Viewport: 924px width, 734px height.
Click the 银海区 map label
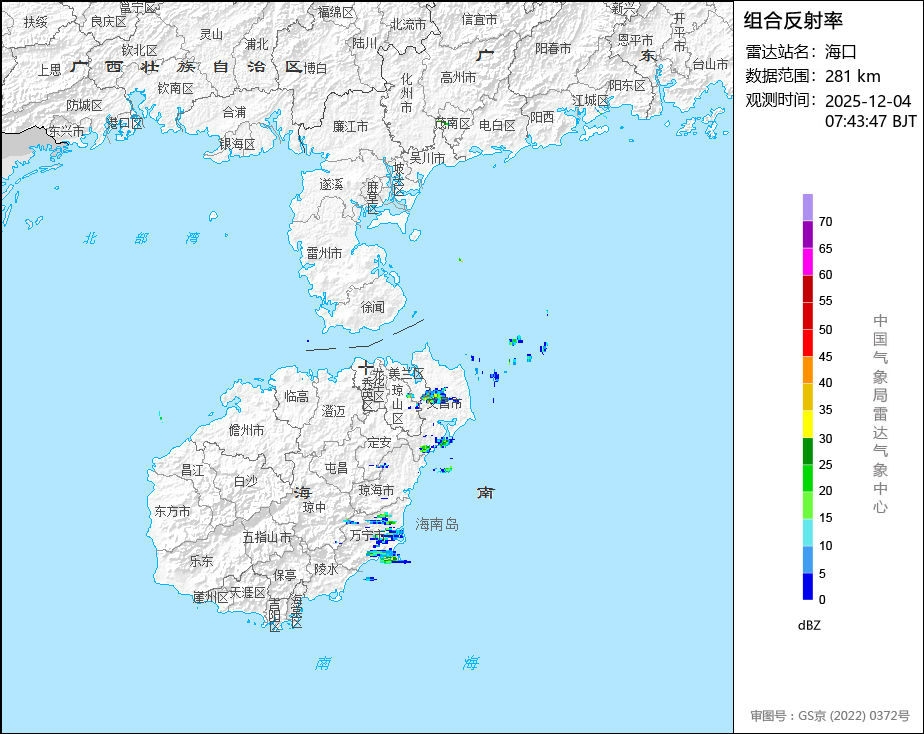pos(237,144)
